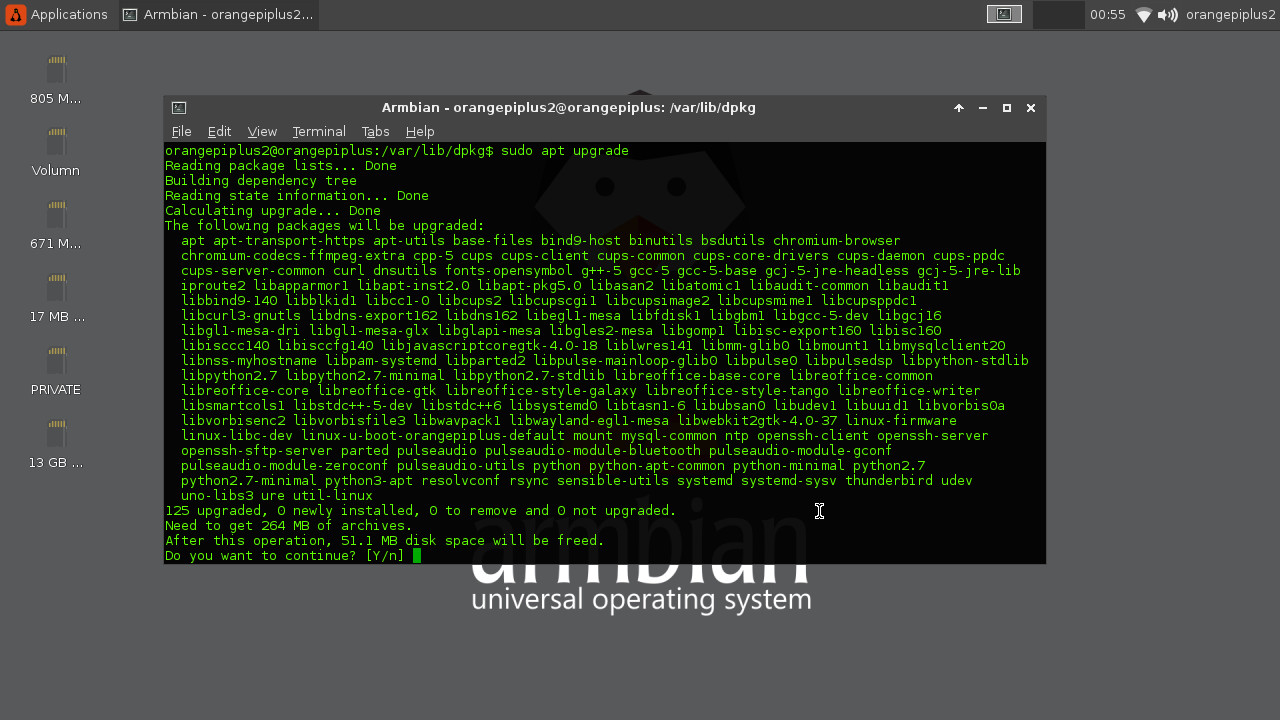Screen dimensions: 1280x720
Task: Click 'chromium-browser' package name
Action: point(837,241)
